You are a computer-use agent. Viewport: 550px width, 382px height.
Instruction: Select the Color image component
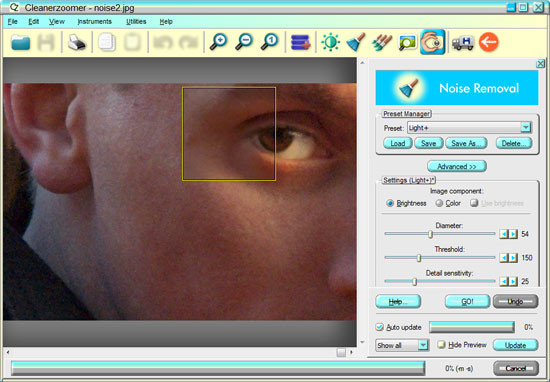448,203
